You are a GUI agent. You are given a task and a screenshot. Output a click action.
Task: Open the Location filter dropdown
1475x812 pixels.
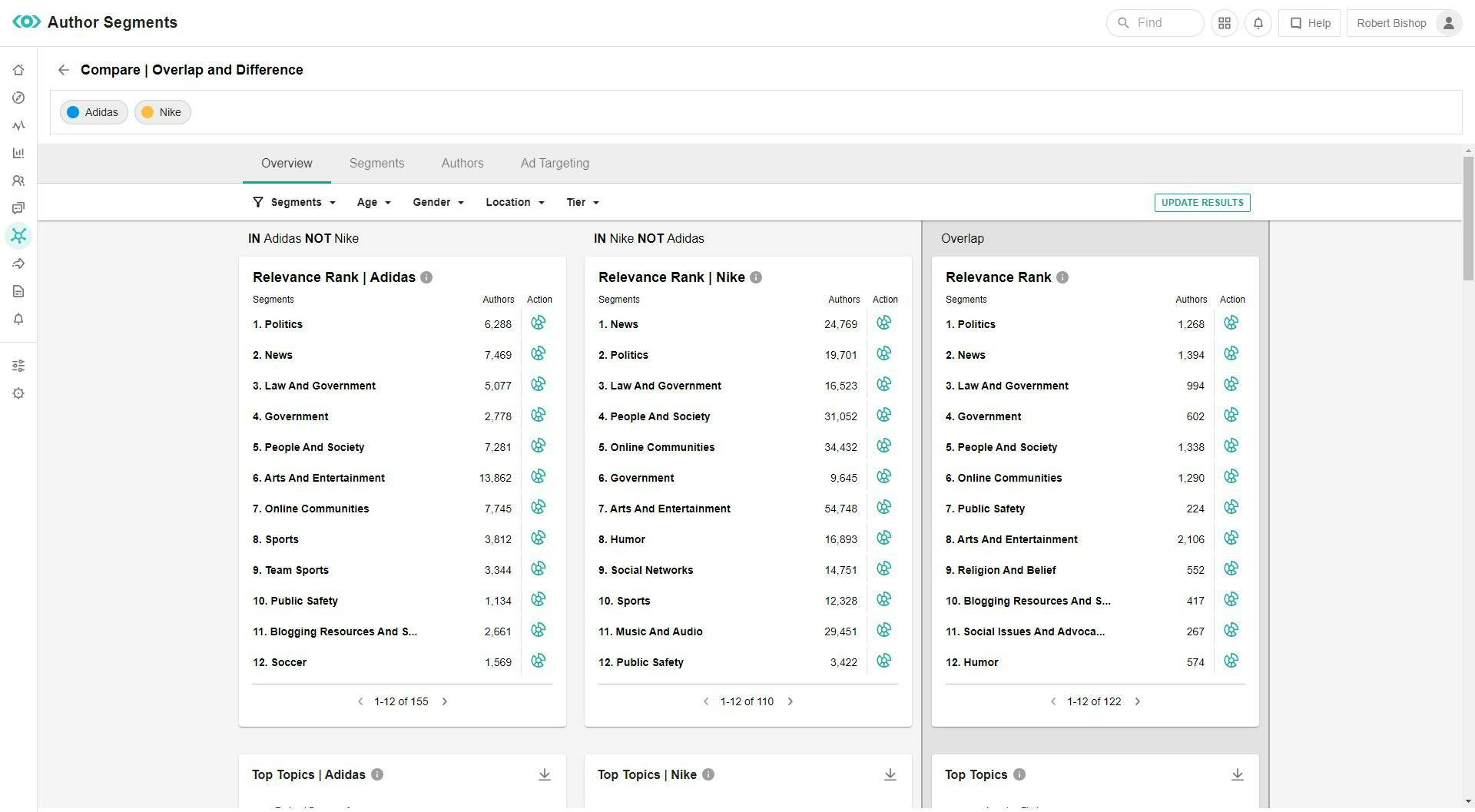pyautogui.click(x=515, y=203)
